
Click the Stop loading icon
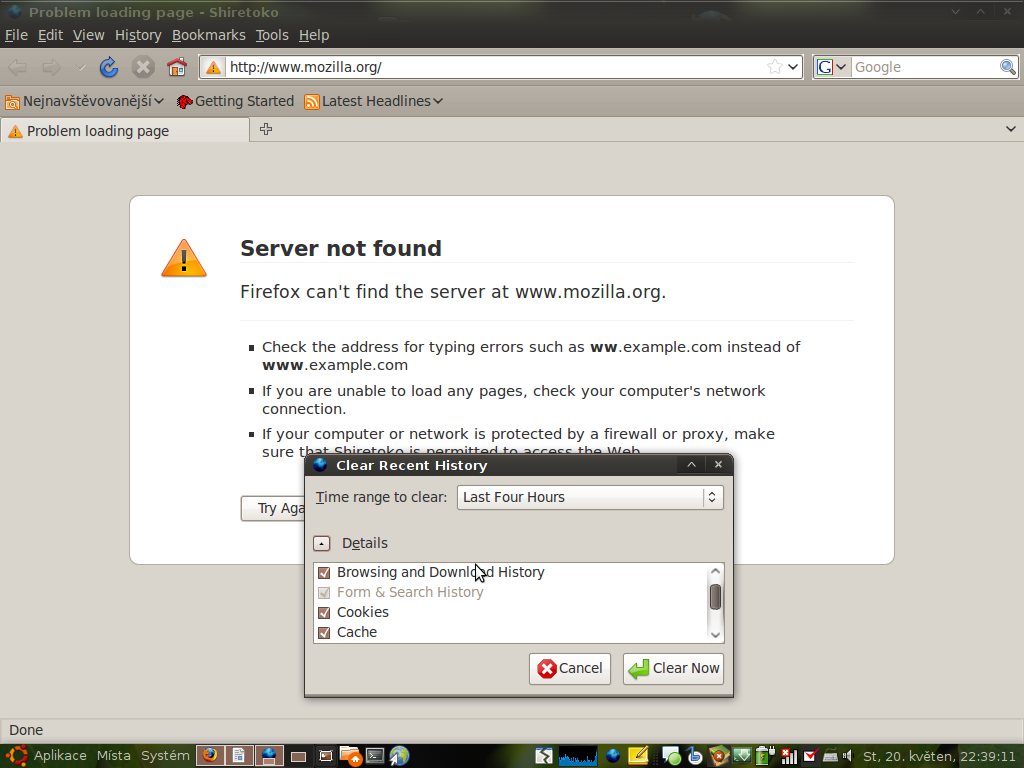click(143, 67)
